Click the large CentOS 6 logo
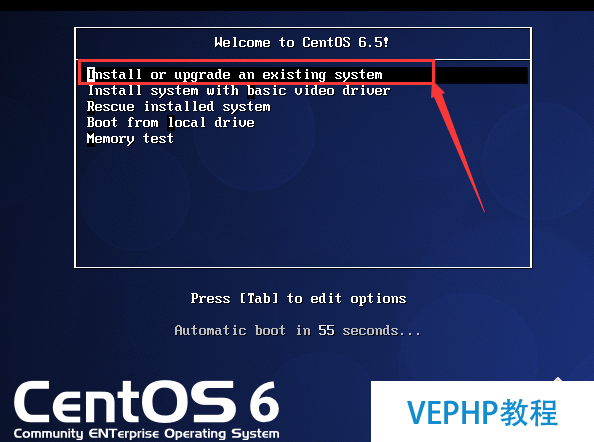 147,402
